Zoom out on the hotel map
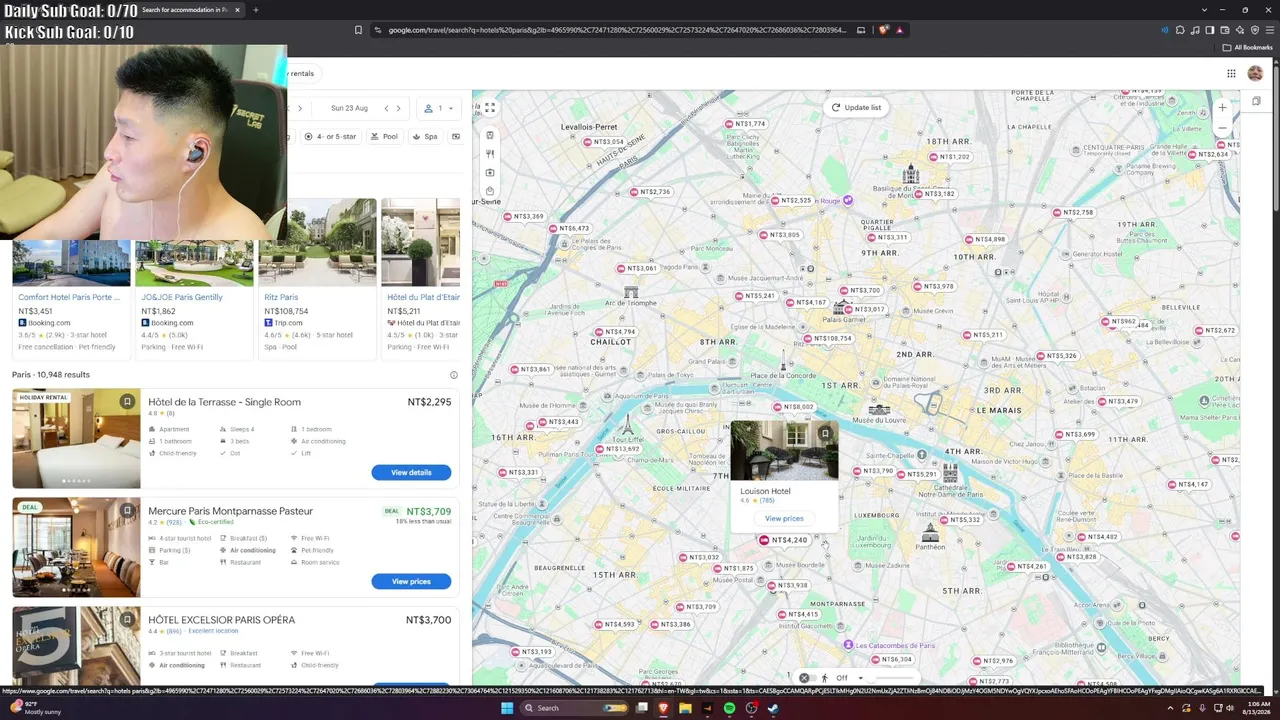 tap(1222, 128)
